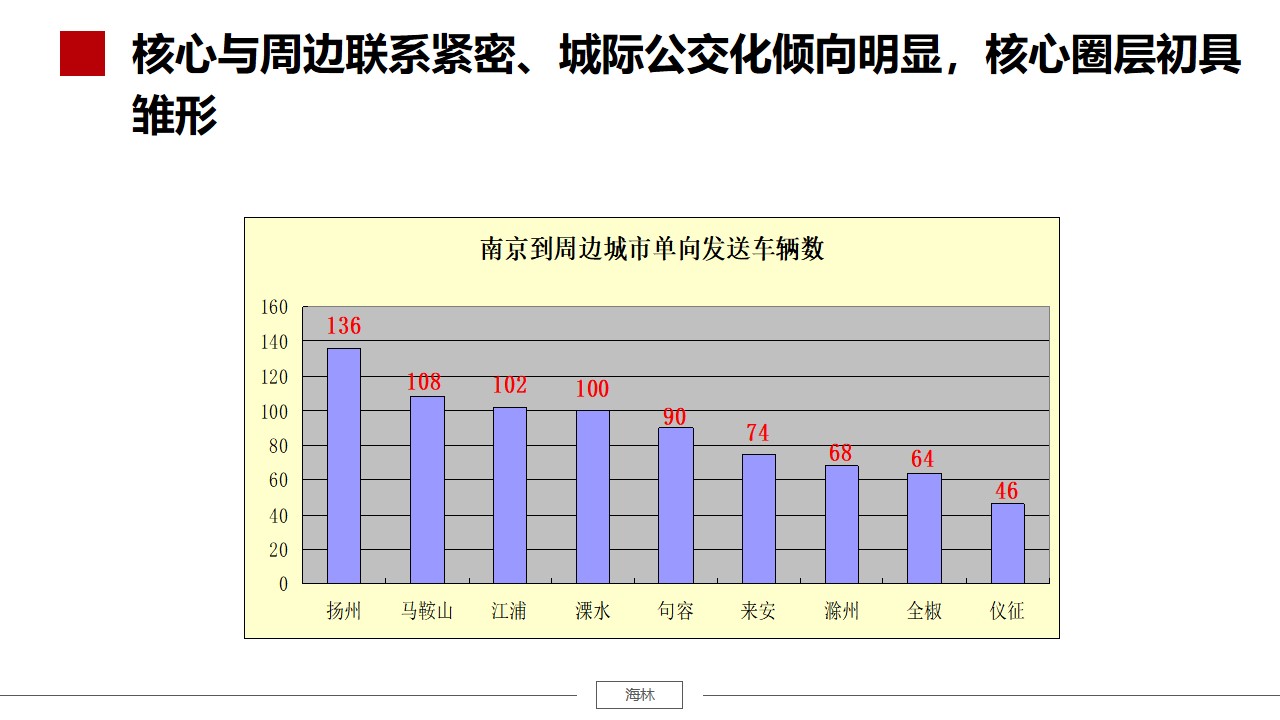Click the chart title 南京到周边城市单向发送车辆数
The image size is (1280, 720).
point(652,249)
